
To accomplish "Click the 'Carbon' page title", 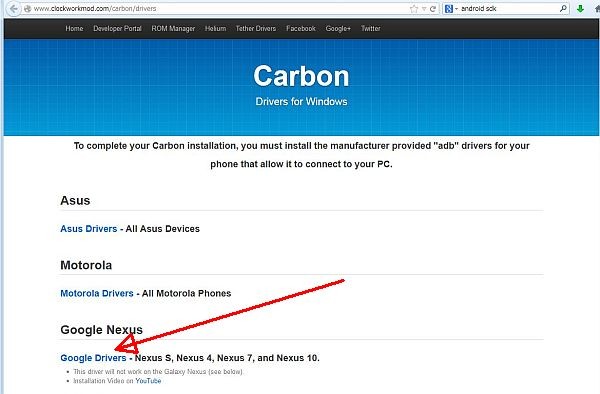I will tap(301, 76).
